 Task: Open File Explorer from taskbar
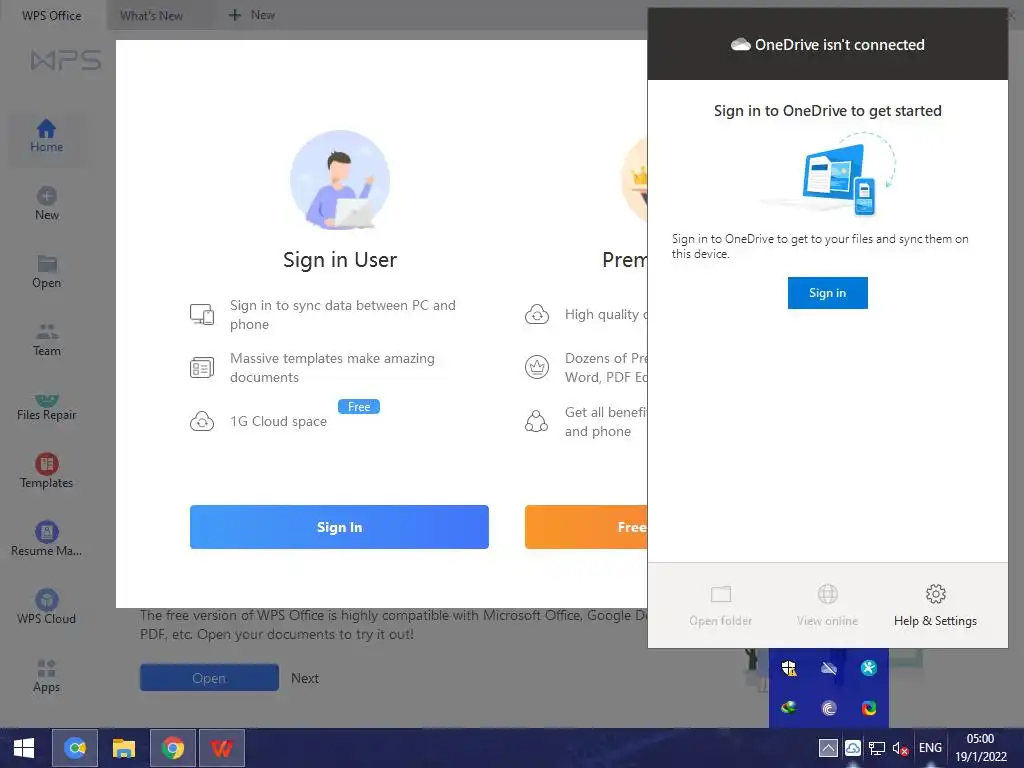coord(123,748)
